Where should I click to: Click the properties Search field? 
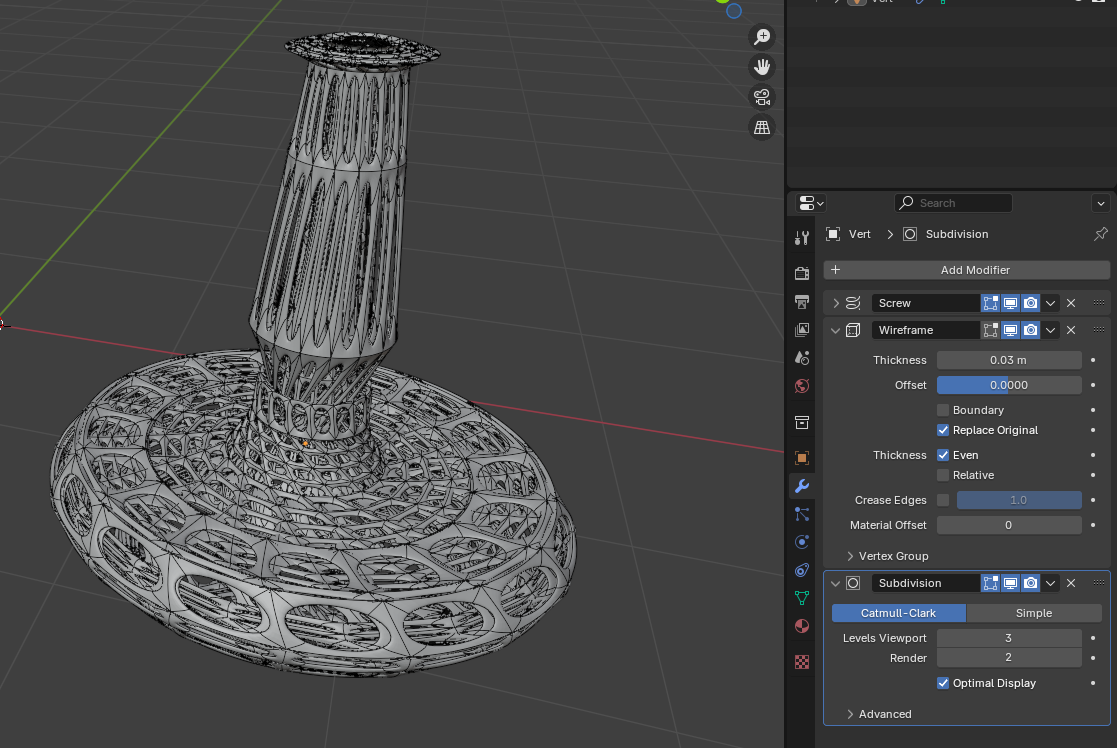[953, 203]
